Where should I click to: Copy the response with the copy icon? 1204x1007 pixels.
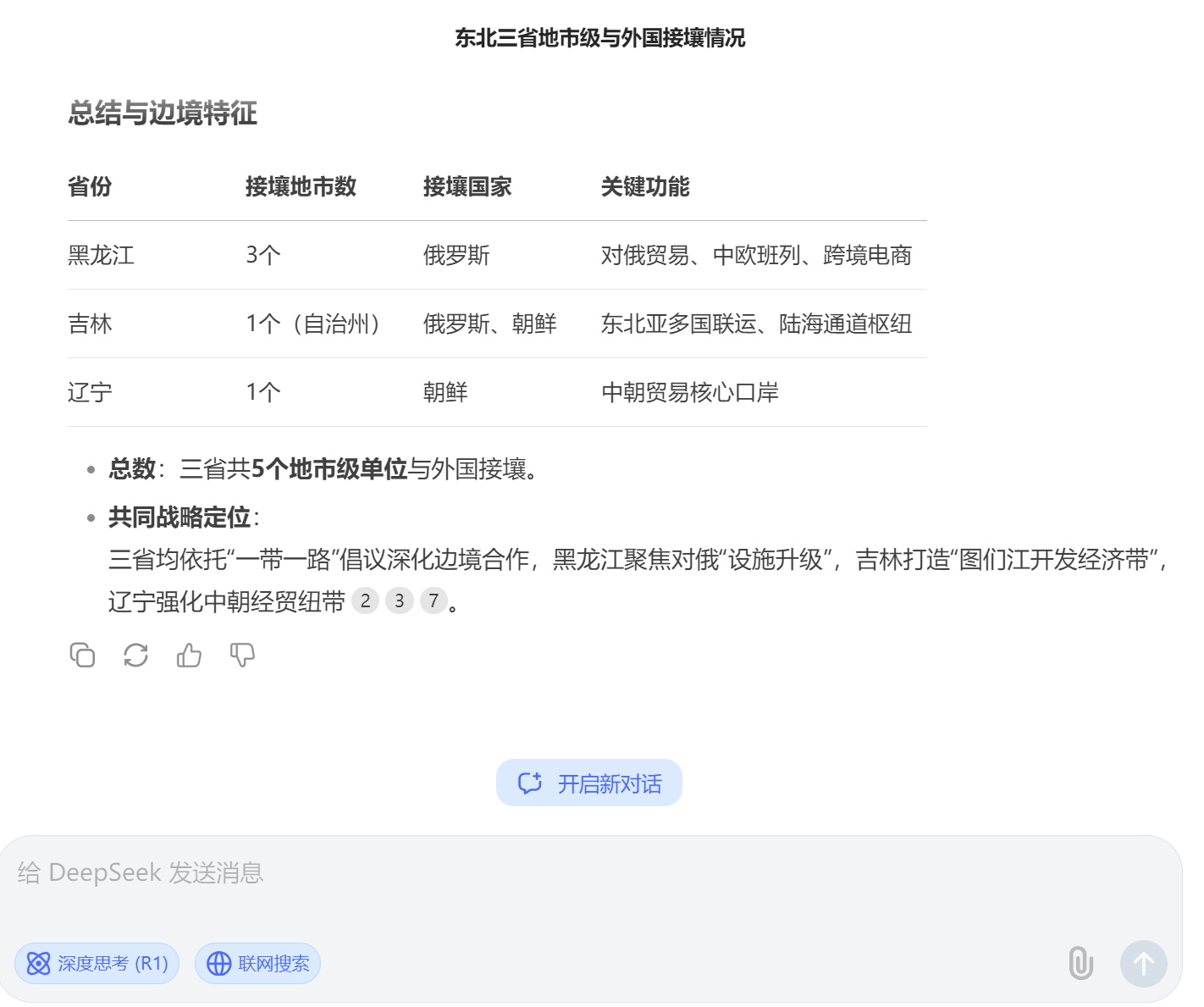pyautogui.click(x=82, y=655)
